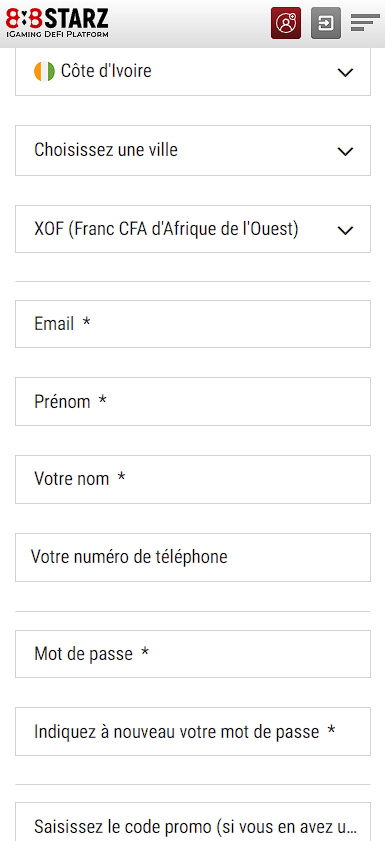385x841 pixels.
Task: Click the iGaming DeFi Platform tagline
Action: [x=57, y=34]
